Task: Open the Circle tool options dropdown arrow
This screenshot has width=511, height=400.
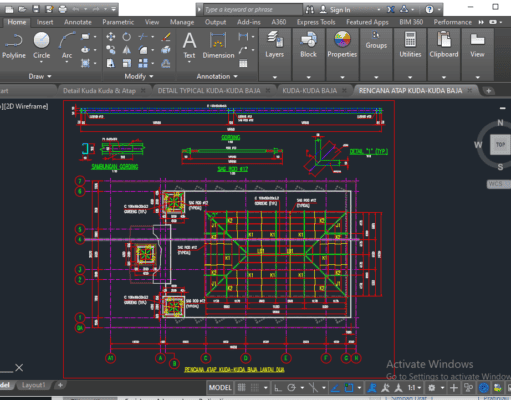Action: pos(41,62)
